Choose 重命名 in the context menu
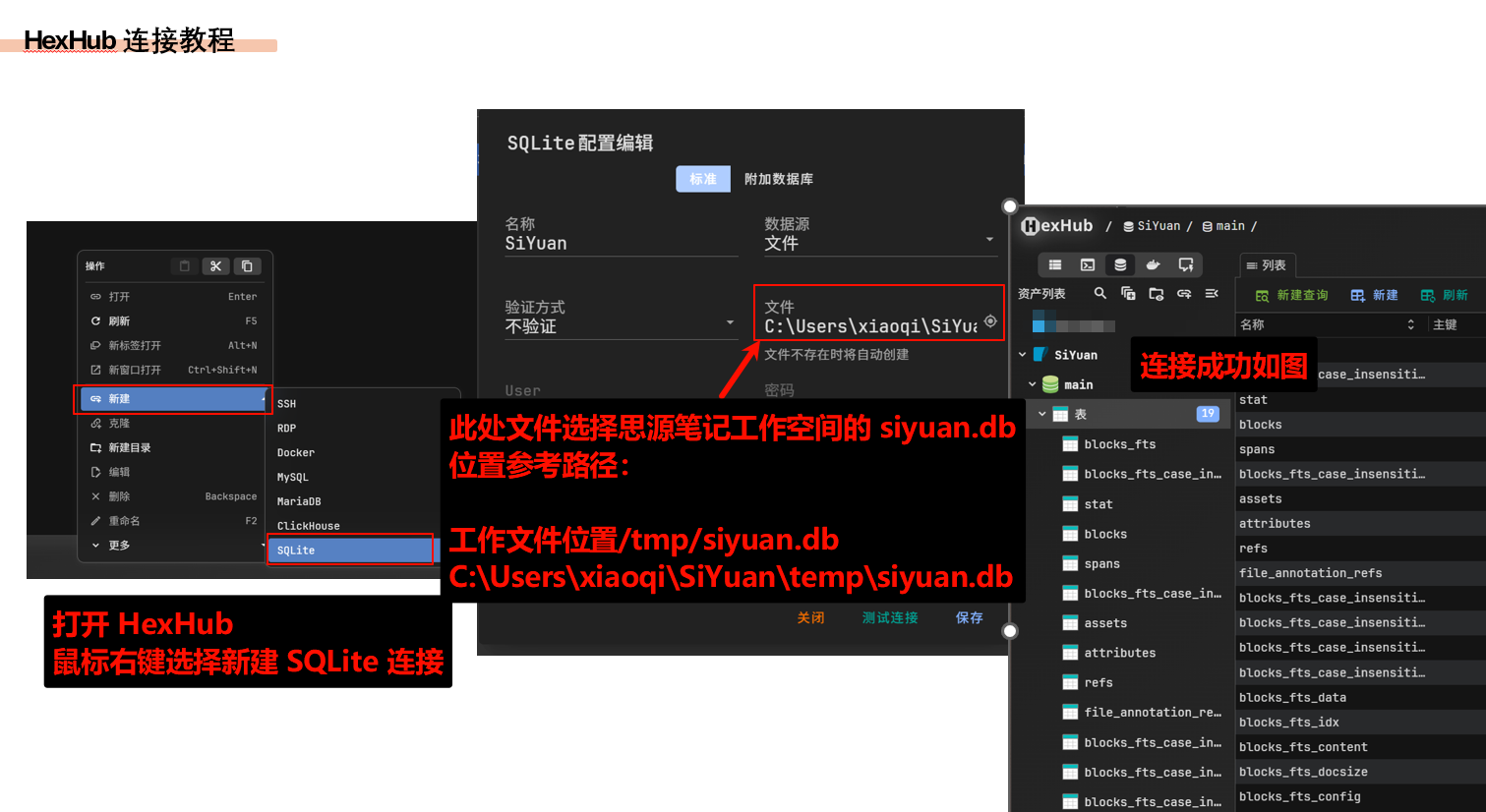1486x812 pixels. 174,521
